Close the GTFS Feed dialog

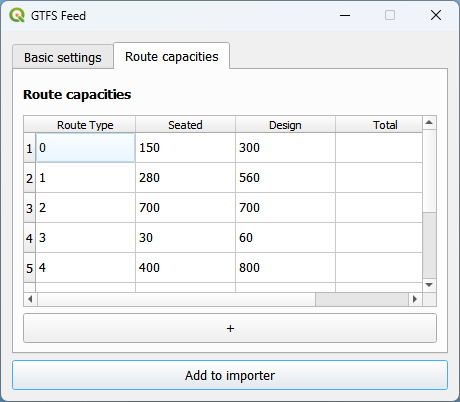(436, 15)
